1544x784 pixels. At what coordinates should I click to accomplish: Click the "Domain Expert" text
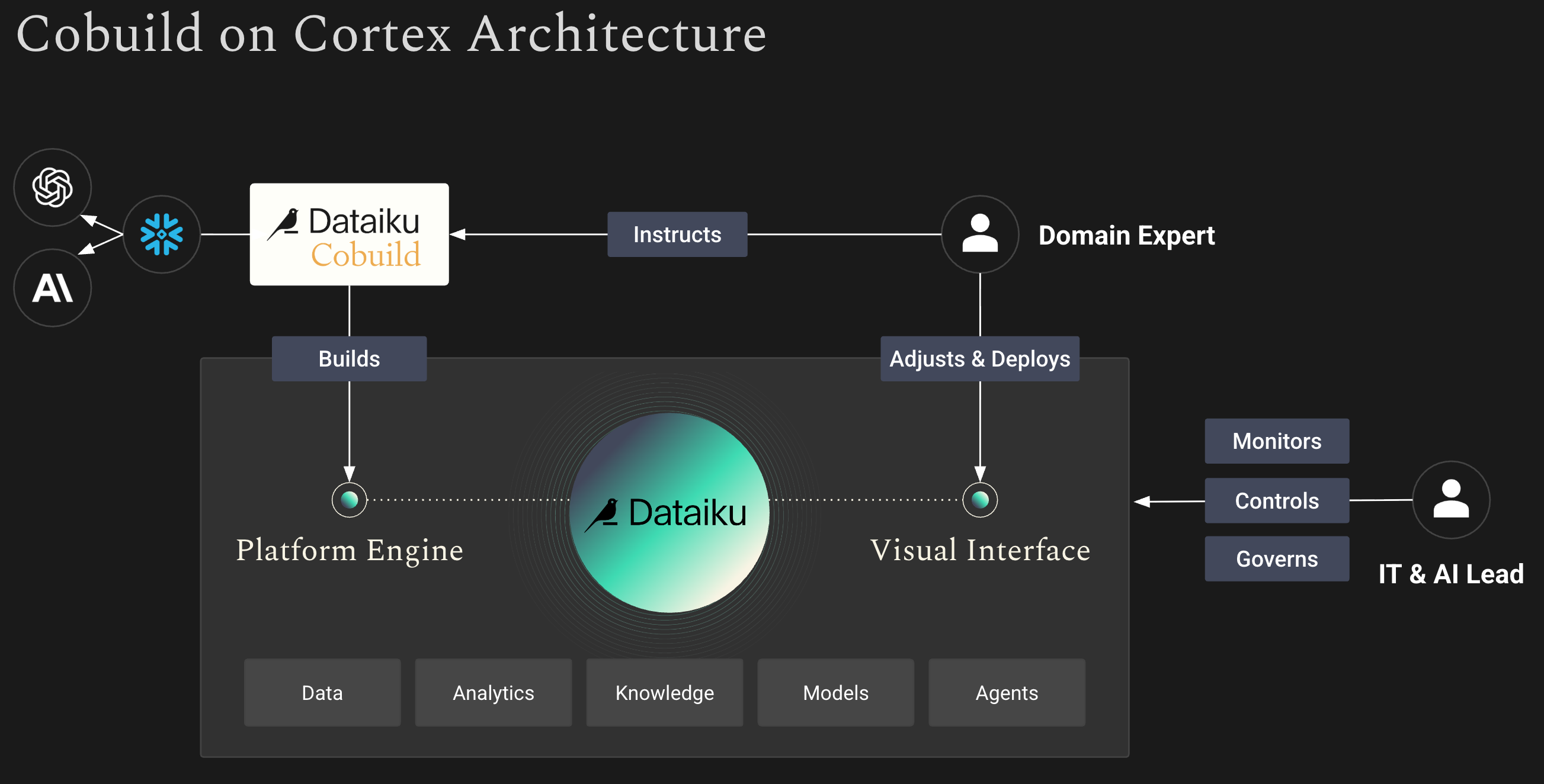click(x=1126, y=236)
